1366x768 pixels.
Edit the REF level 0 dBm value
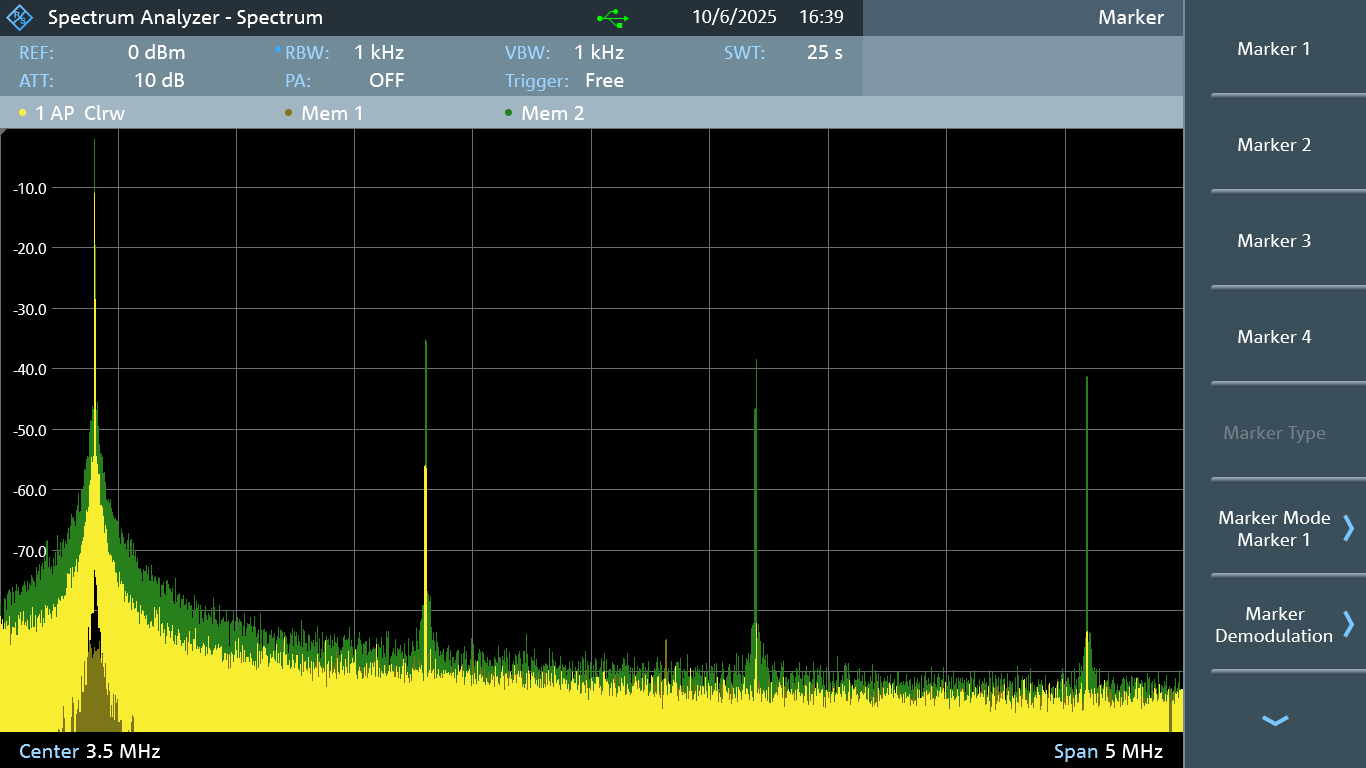point(156,53)
